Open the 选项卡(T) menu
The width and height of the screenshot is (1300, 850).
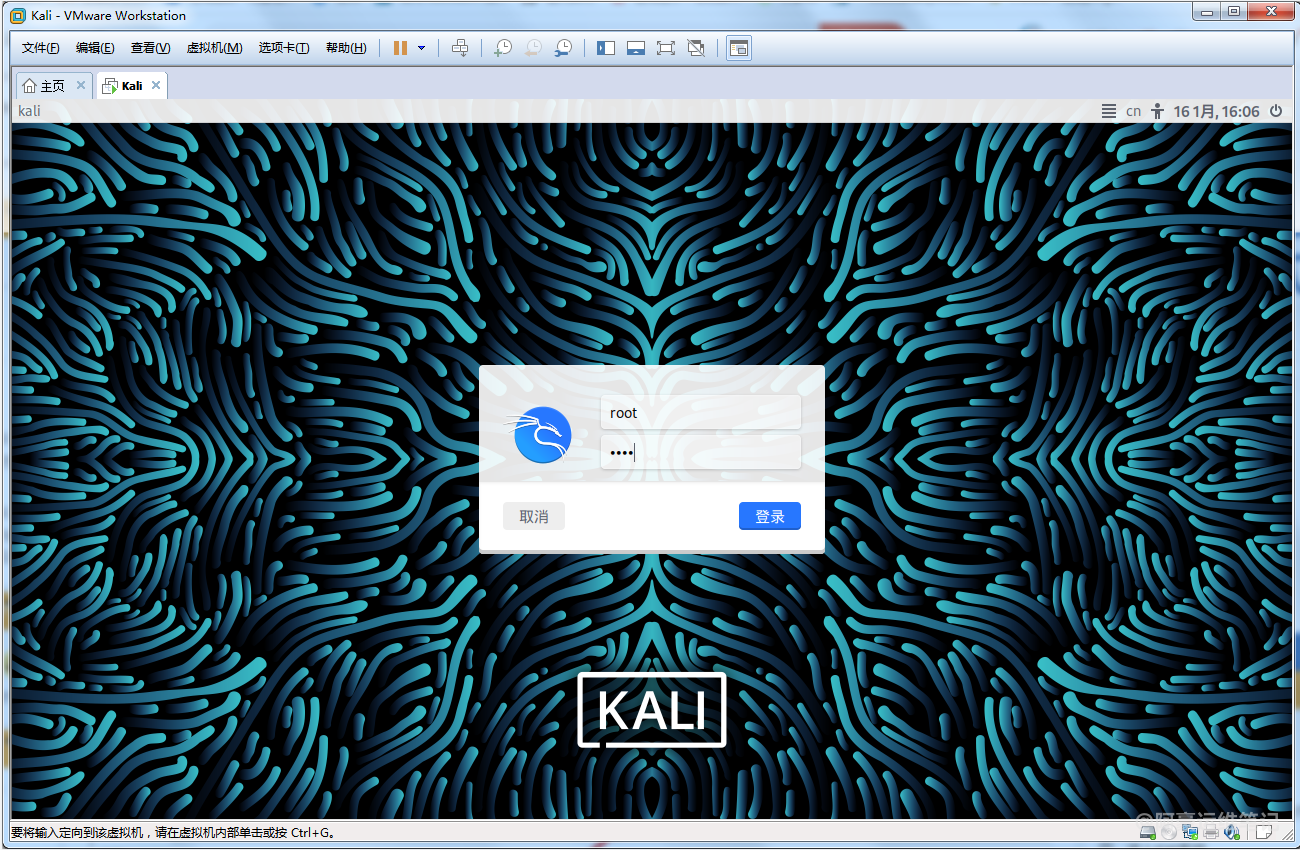coord(284,48)
